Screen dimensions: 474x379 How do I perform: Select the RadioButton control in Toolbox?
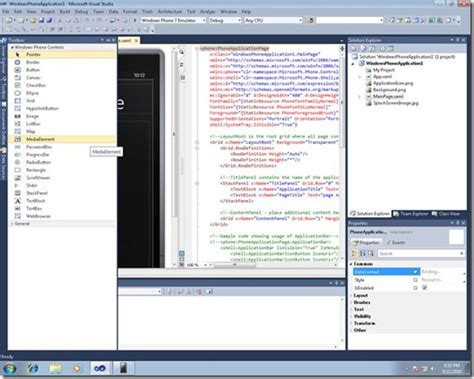click(x=62, y=162)
